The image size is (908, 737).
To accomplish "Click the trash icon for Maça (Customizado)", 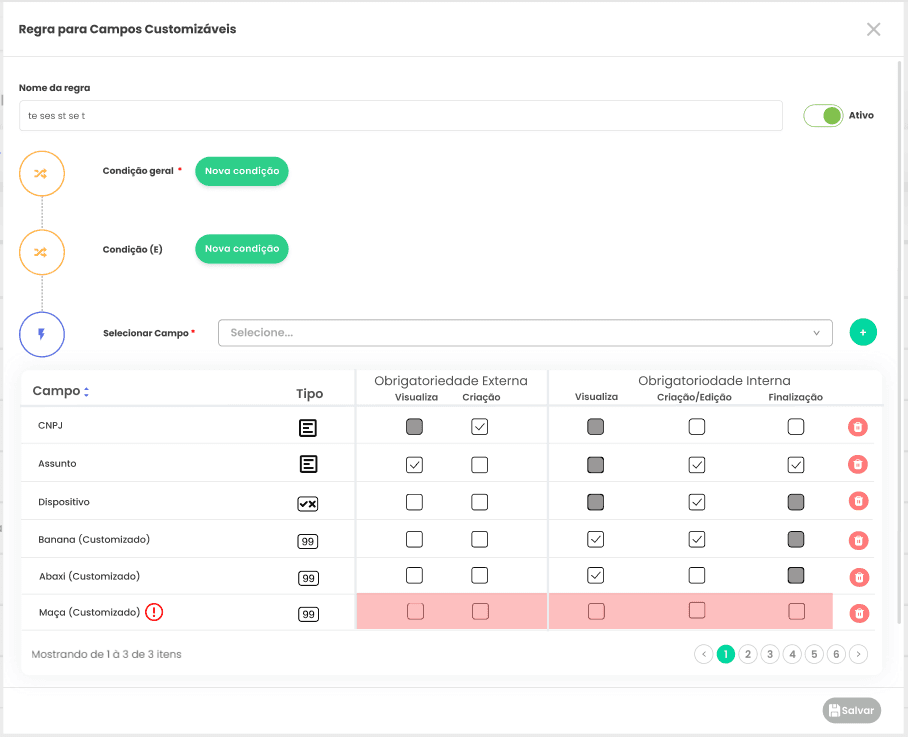I will pyautogui.click(x=859, y=613).
